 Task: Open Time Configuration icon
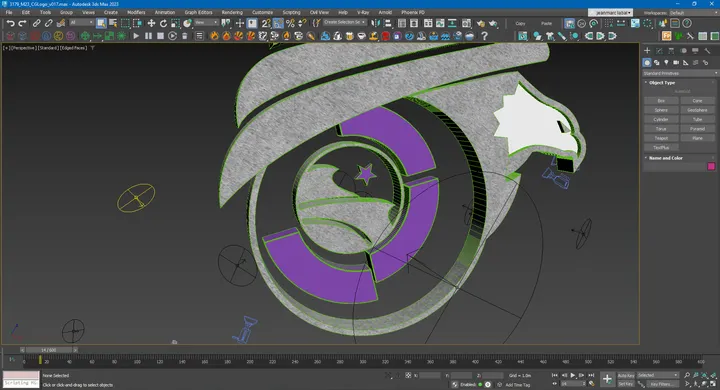pyautogui.click(x=592, y=384)
